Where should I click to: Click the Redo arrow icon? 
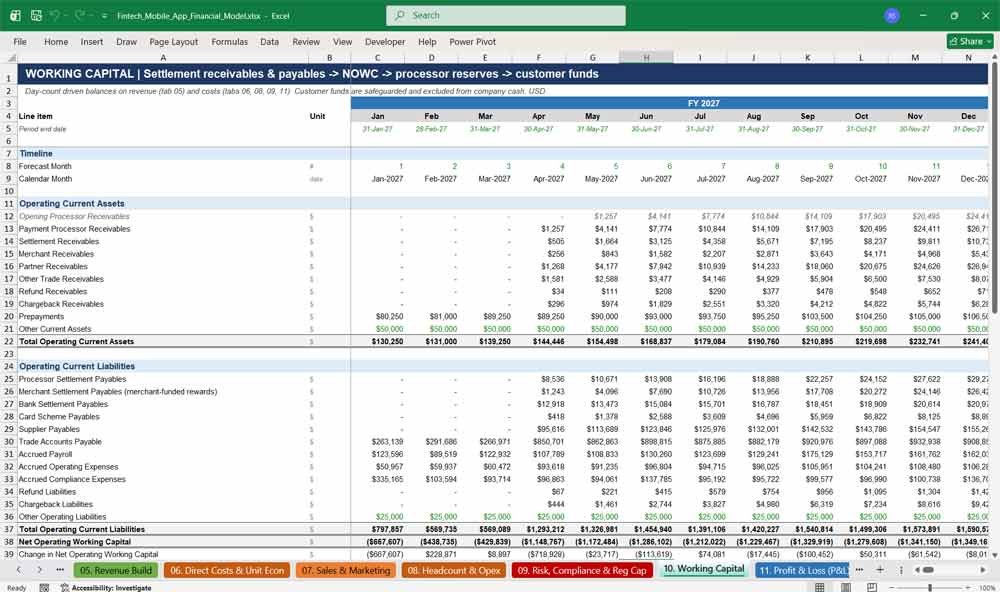pyautogui.click(x=80, y=15)
